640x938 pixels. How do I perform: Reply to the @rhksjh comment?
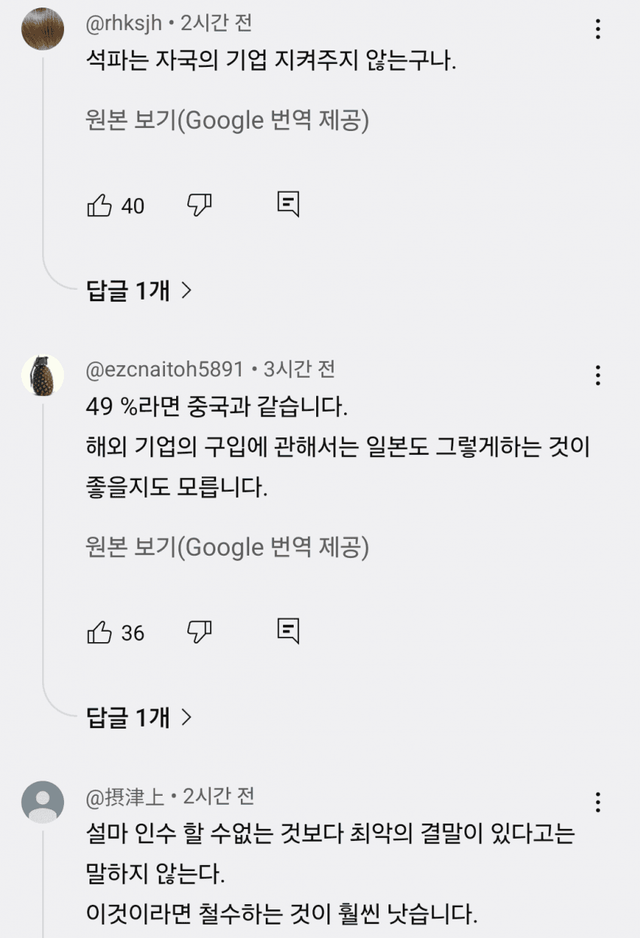pyautogui.click(x=288, y=205)
